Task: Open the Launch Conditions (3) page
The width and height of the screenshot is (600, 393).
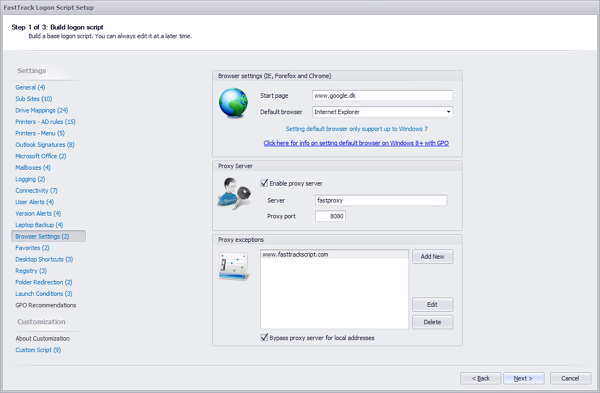Action: tap(44, 294)
